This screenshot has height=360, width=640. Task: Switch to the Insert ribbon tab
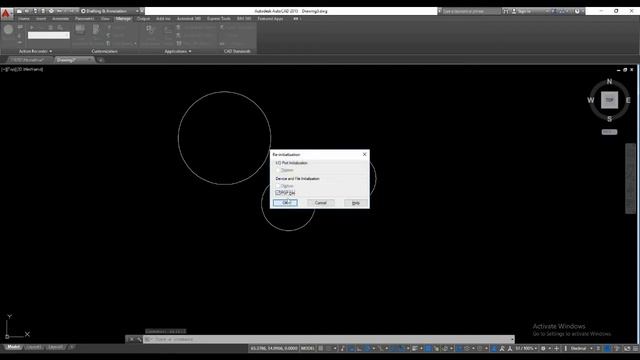(x=41, y=19)
